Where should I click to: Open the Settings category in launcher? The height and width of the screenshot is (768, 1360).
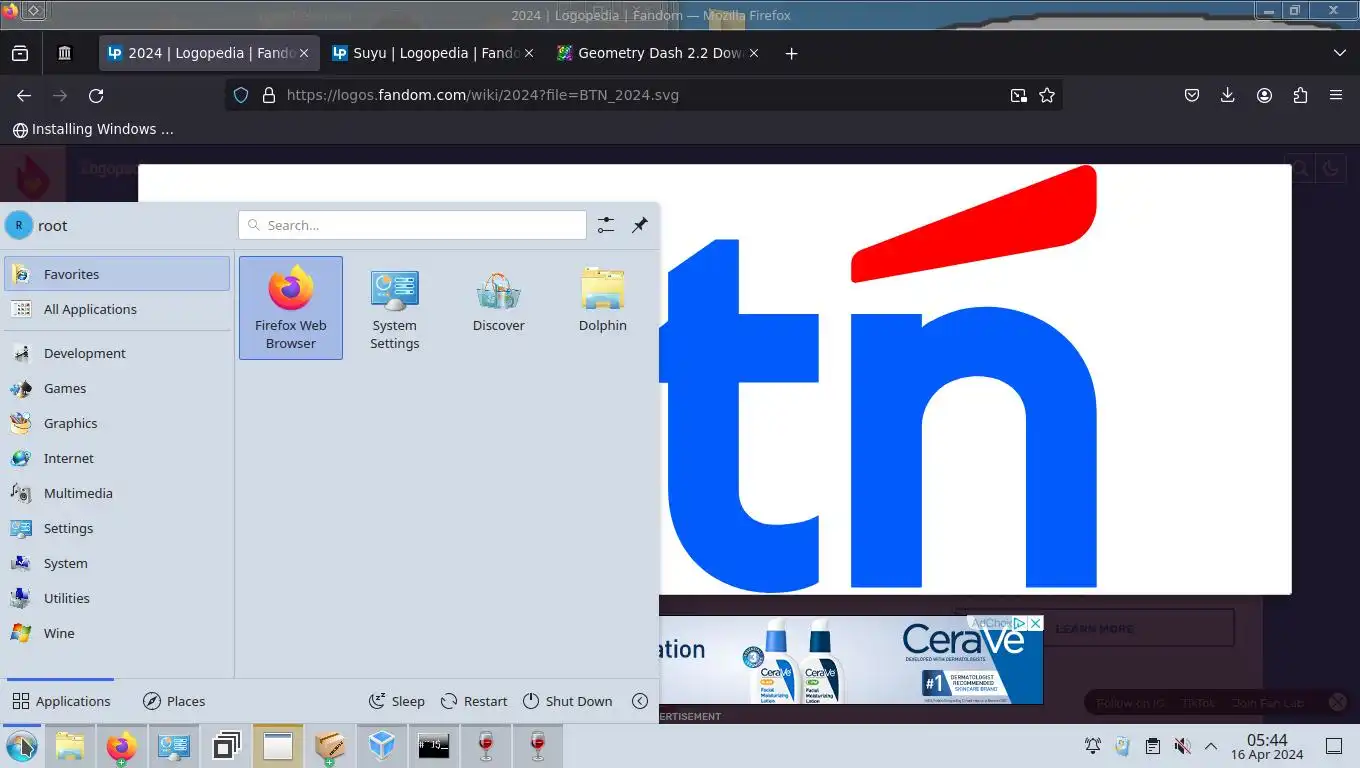(x=117, y=528)
